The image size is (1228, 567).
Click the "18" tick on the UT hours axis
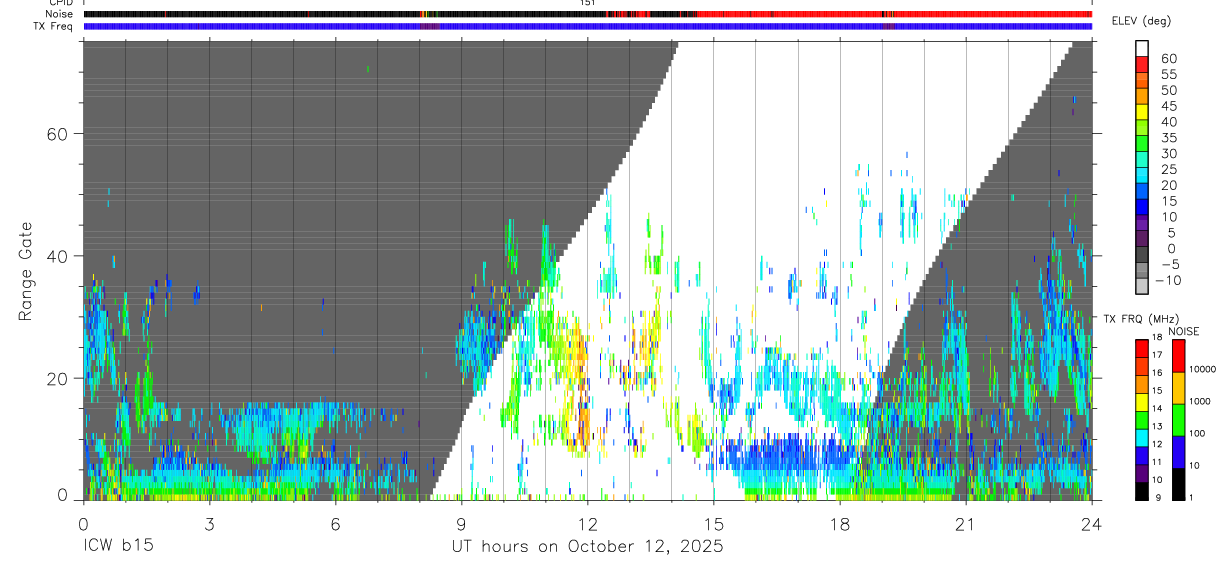pyautogui.click(x=839, y=524)
